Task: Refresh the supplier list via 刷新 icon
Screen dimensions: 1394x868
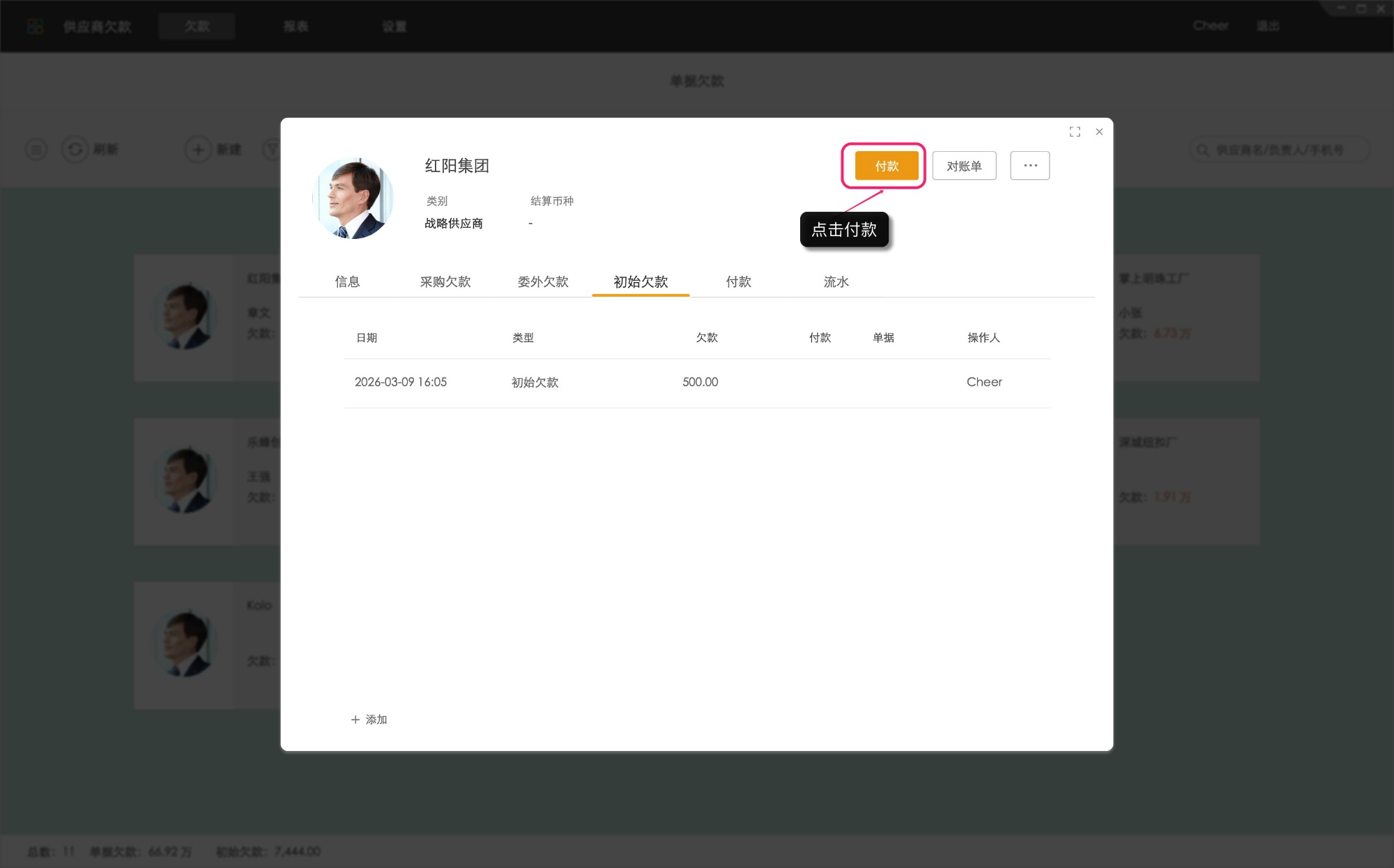Action: coord(75,149)
